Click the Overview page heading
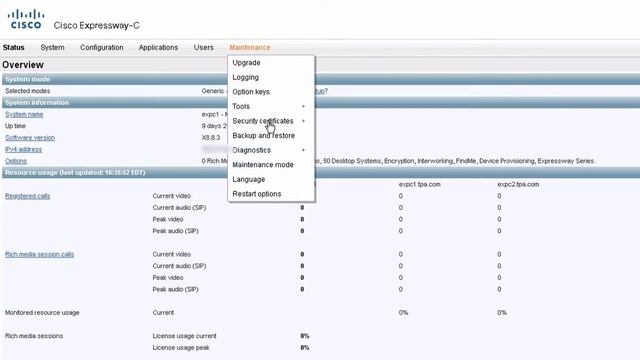This screenshot has width=640, height=360. point(23,65)
